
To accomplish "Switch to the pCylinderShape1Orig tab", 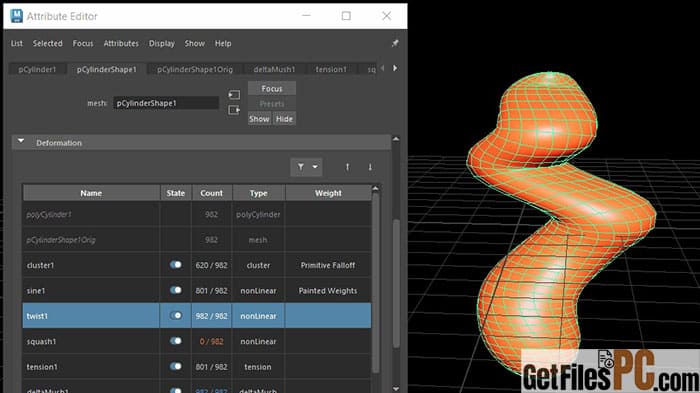I will pos(195,69).
